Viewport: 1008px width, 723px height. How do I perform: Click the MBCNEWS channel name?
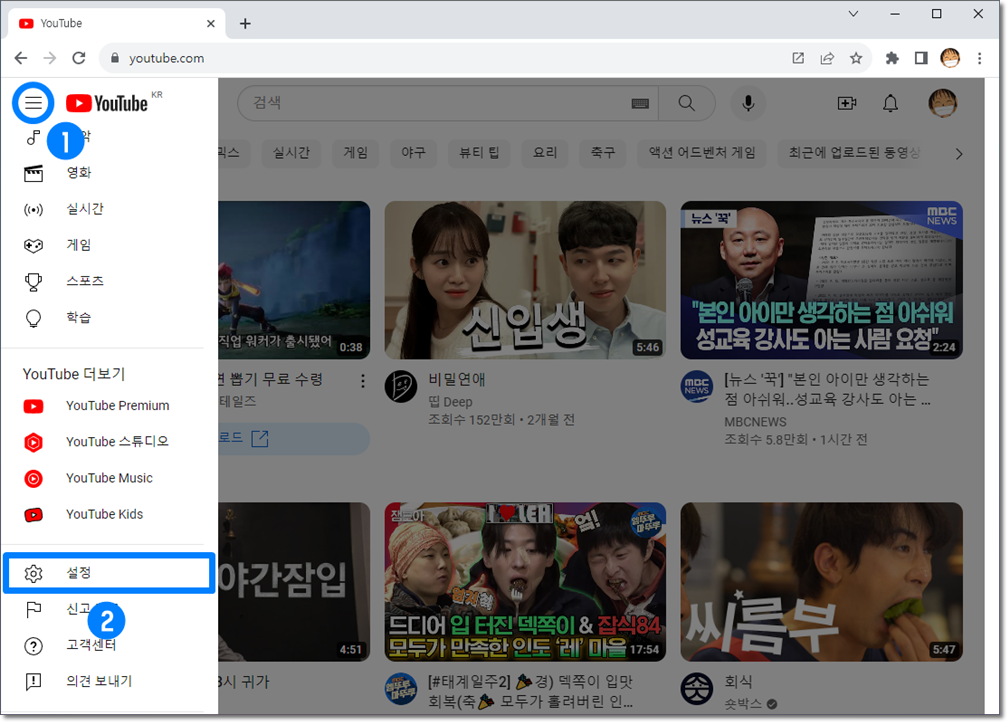point(755,422)
